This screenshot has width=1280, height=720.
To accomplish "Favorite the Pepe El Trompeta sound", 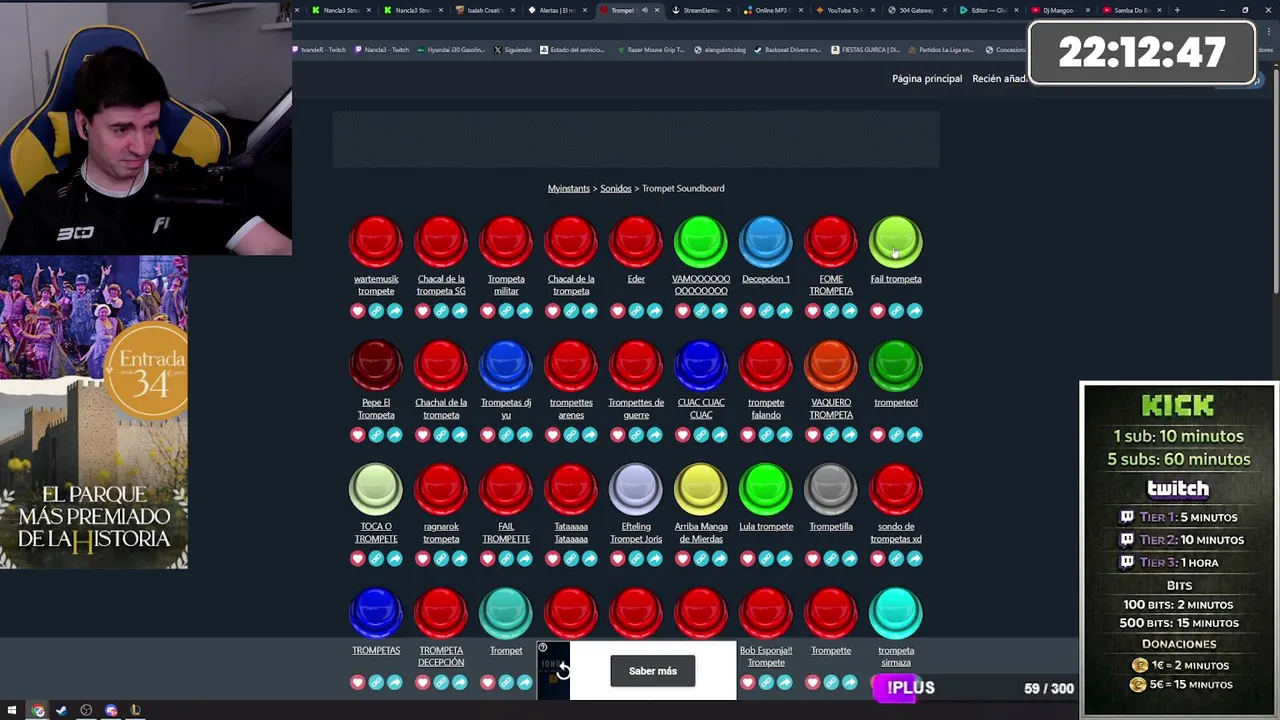I will (x=358, y=435).
